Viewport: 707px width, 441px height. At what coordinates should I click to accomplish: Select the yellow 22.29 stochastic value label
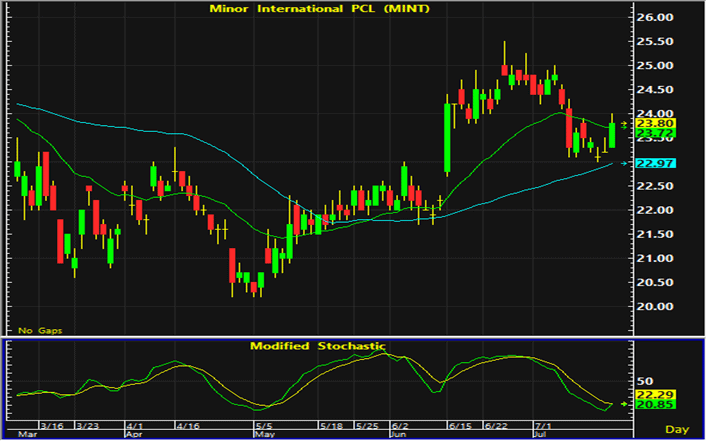(655, 395)
